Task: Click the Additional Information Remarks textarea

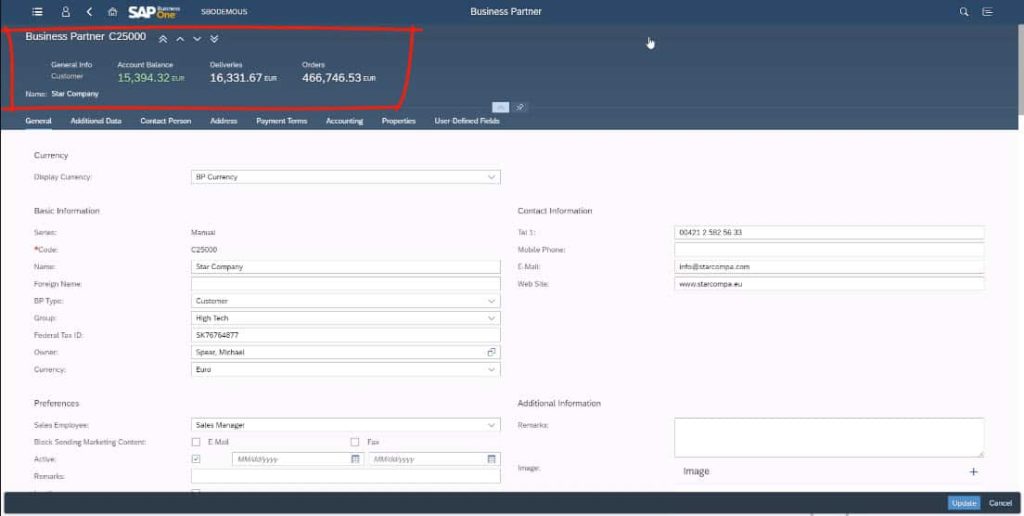Action: coord(829,438)
